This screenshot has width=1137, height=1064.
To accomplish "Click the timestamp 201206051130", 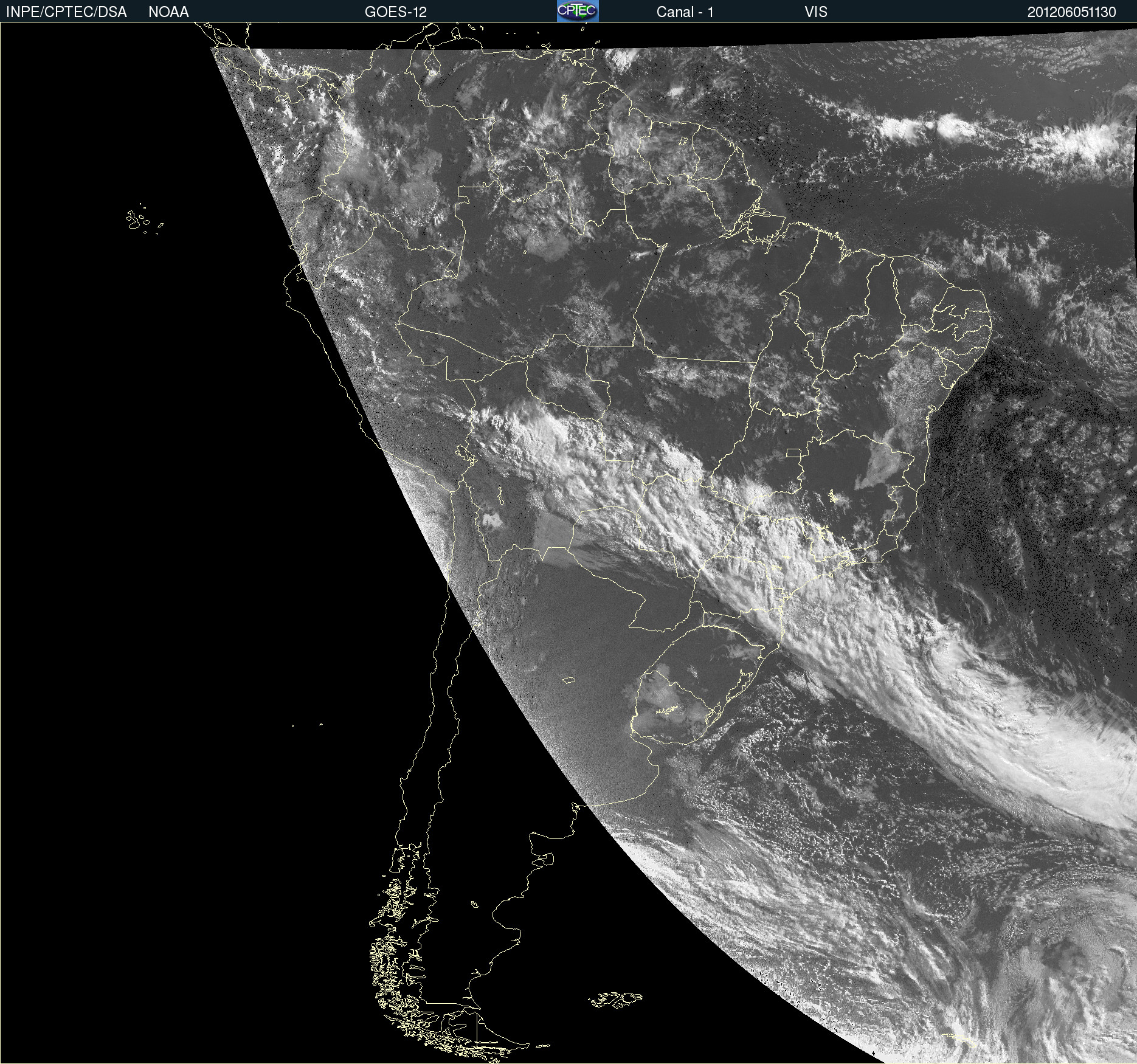I will click(1072, 12).
